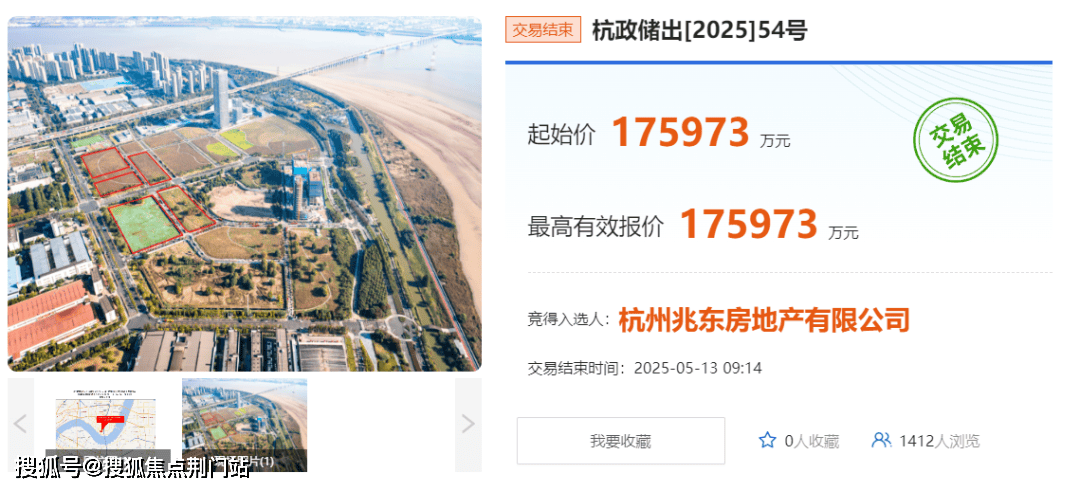Select the location map thumbnail

[107, 424]
